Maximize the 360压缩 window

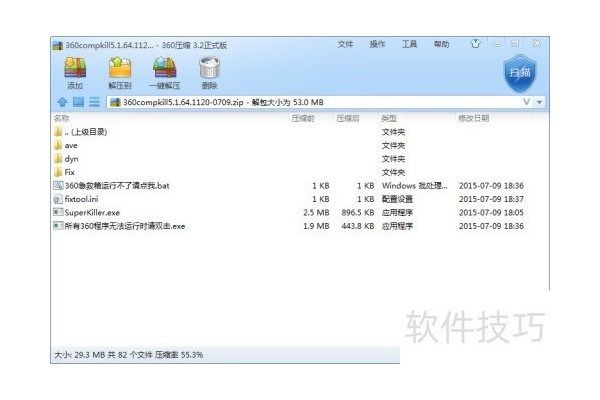click(x=515, y=44)
